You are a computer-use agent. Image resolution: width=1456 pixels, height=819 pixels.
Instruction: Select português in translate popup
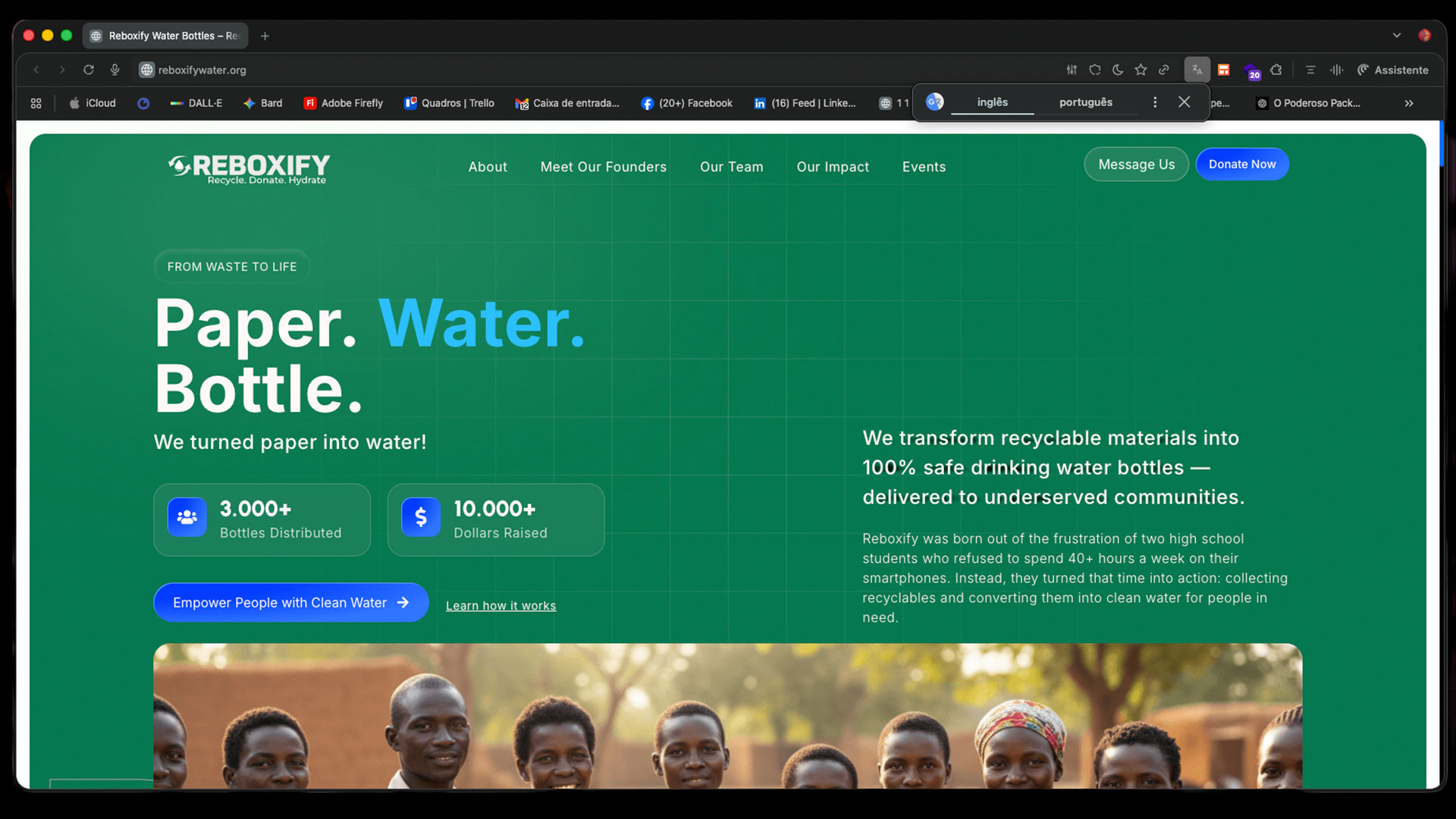pos(1086,102)
